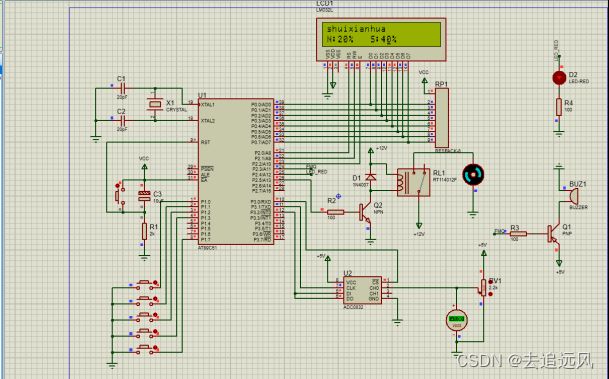Click the ground symbol below resistor R4

click(559, 134)
